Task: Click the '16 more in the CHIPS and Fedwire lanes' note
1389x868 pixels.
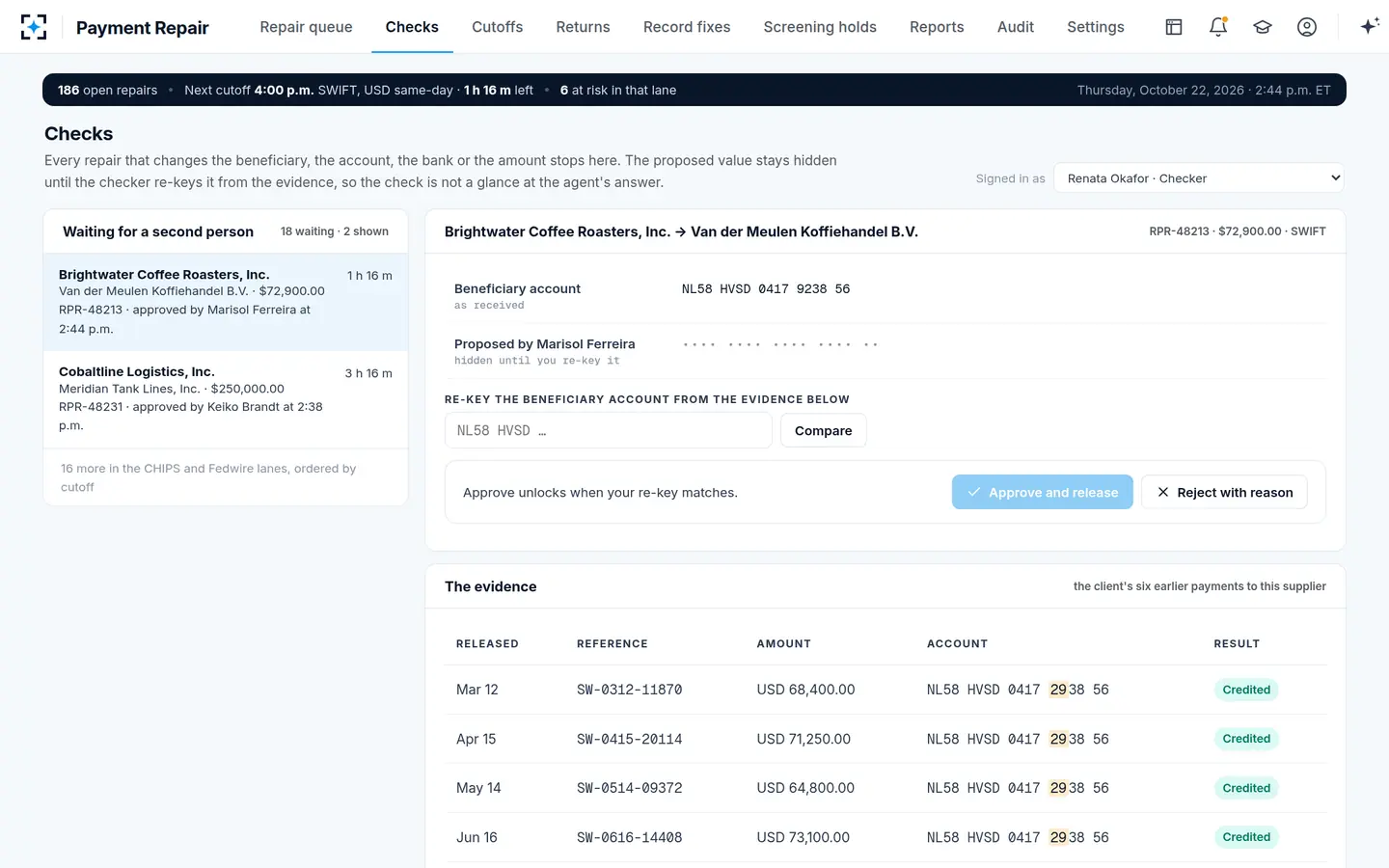Action: 208,477
